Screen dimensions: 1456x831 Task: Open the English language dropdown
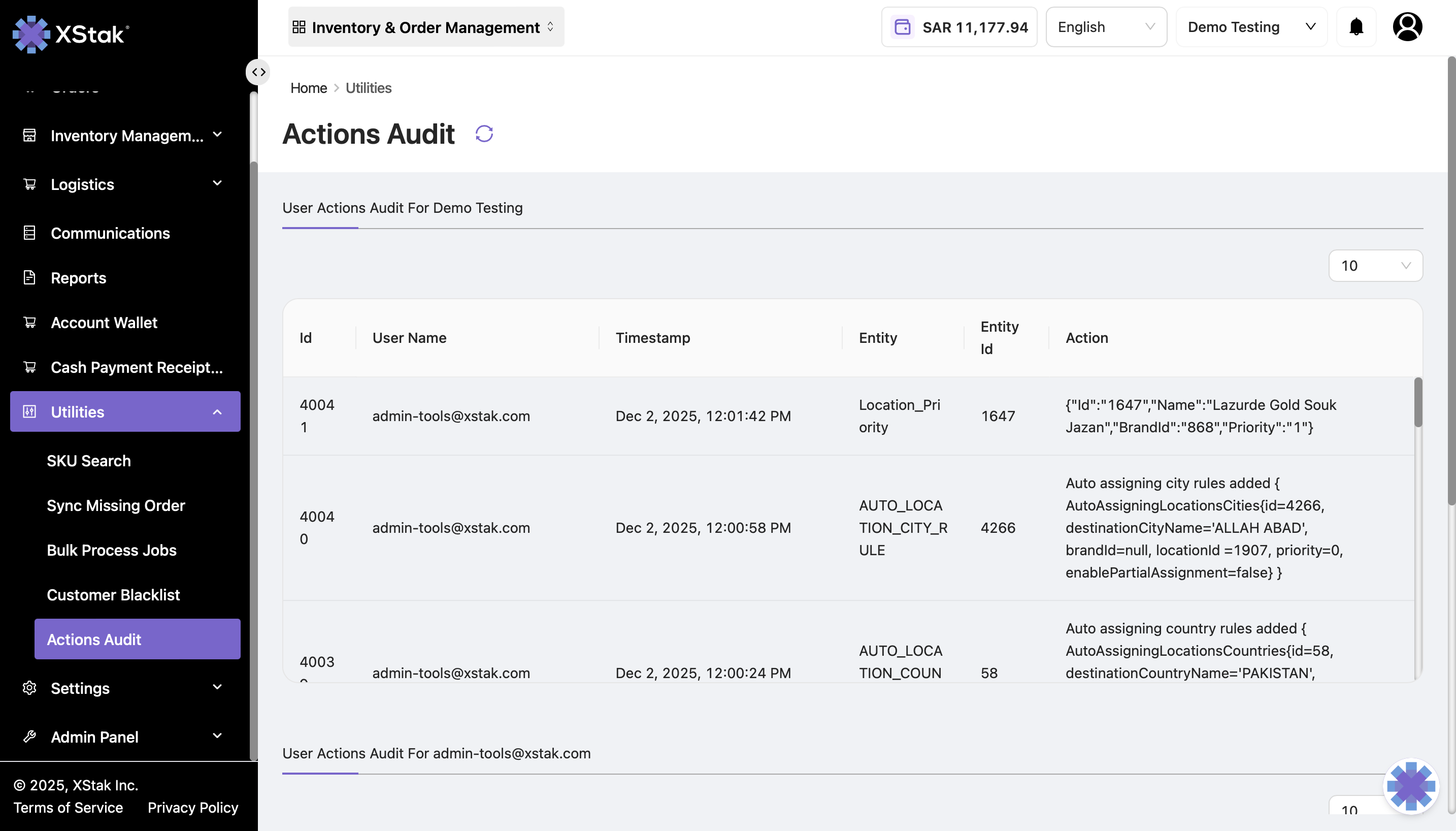pos(1106,27)
